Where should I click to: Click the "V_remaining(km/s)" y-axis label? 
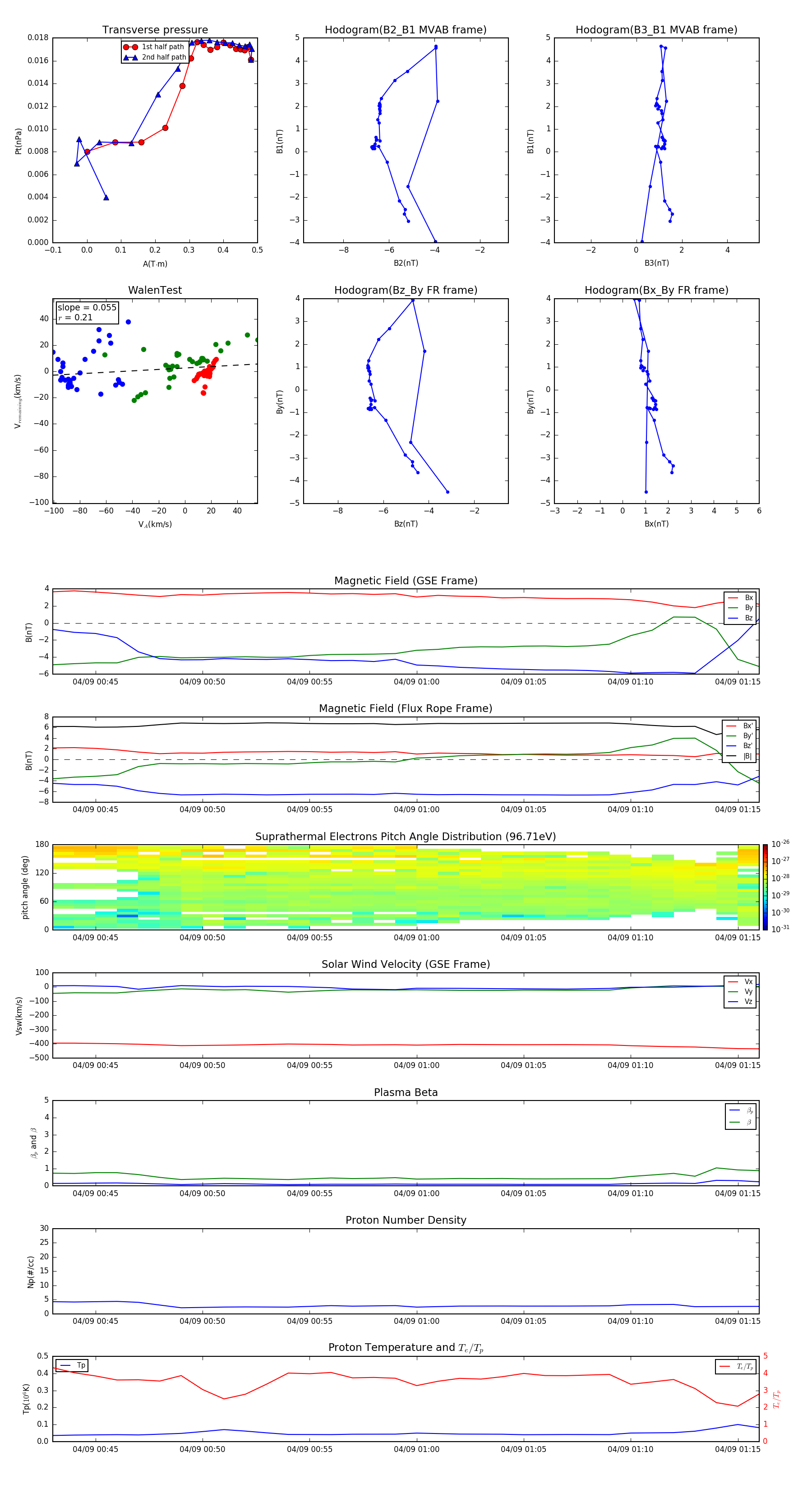point(18,401)
